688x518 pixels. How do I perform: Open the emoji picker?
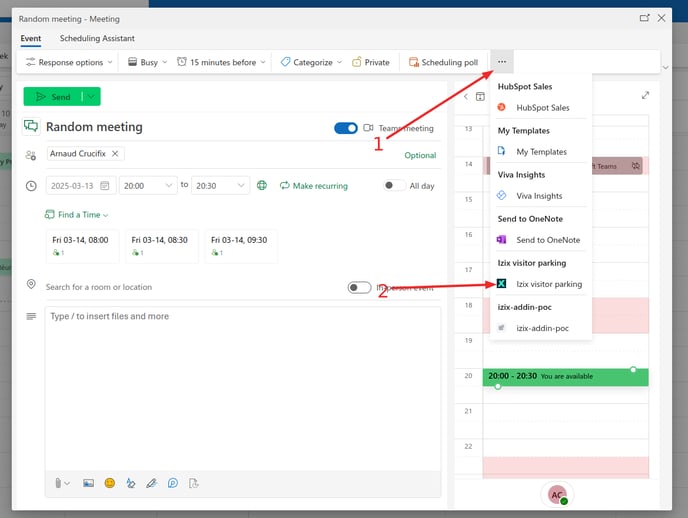(x=110, y=483)
